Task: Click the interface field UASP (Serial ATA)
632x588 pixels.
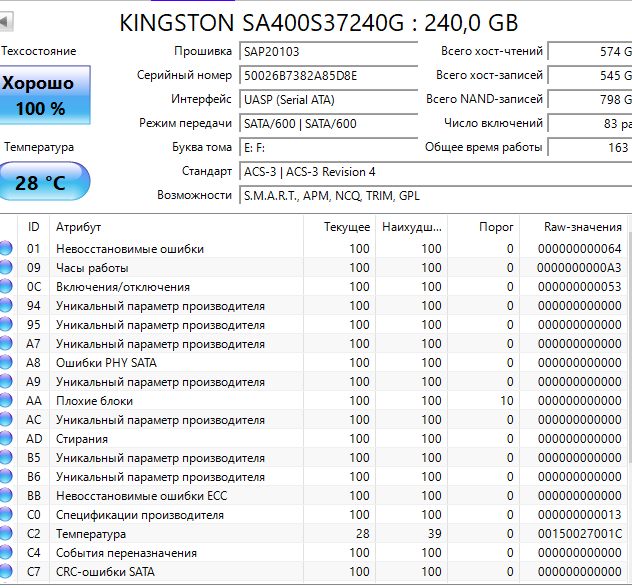Action: click(x=328, y=100)
